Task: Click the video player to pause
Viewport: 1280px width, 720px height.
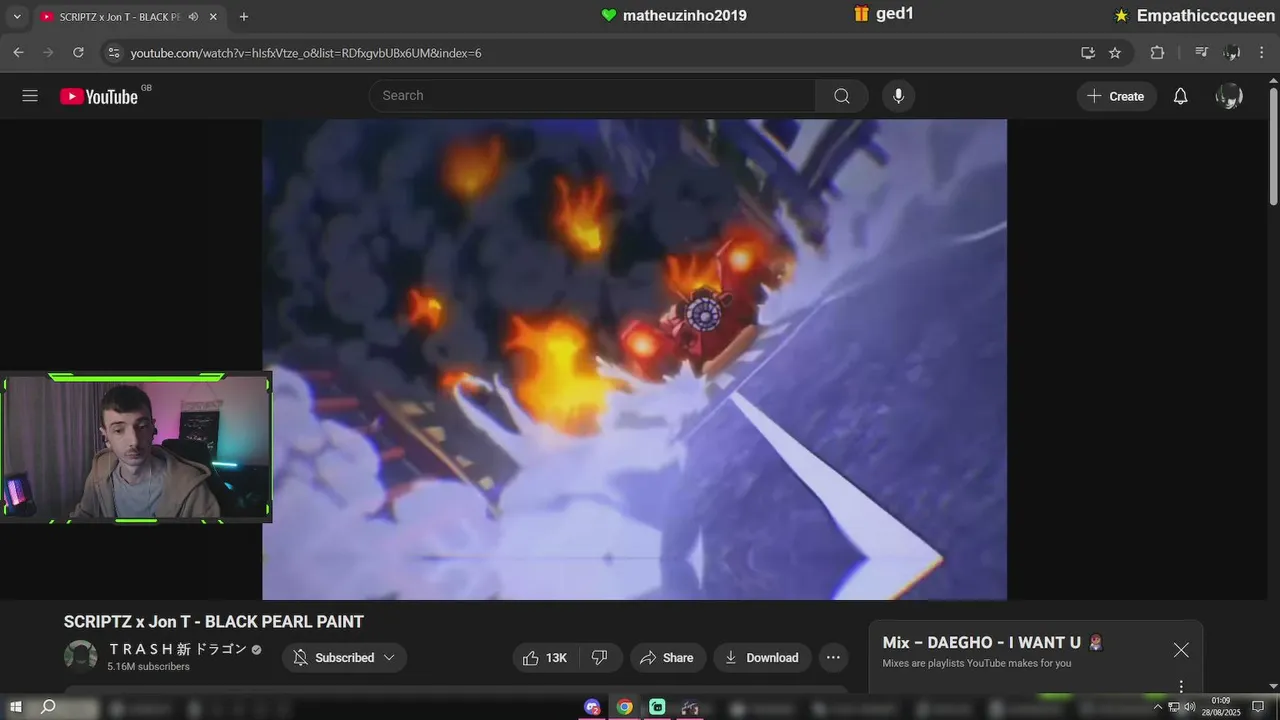Action: click(x=634, y=360)
